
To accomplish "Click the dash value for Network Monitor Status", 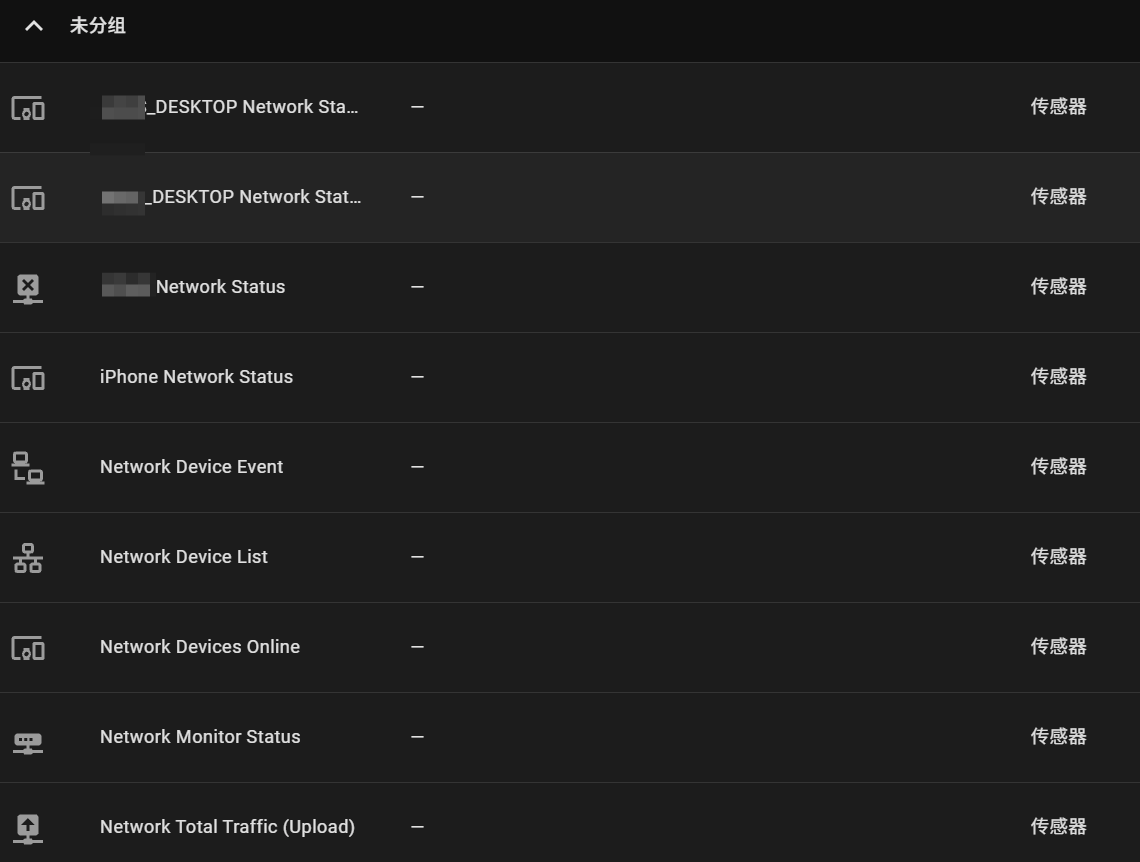I will [x=417, y=737].
